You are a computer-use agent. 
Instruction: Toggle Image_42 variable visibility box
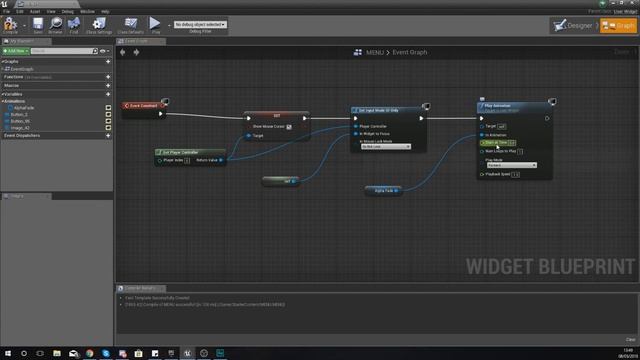click(x=108, y=128)
